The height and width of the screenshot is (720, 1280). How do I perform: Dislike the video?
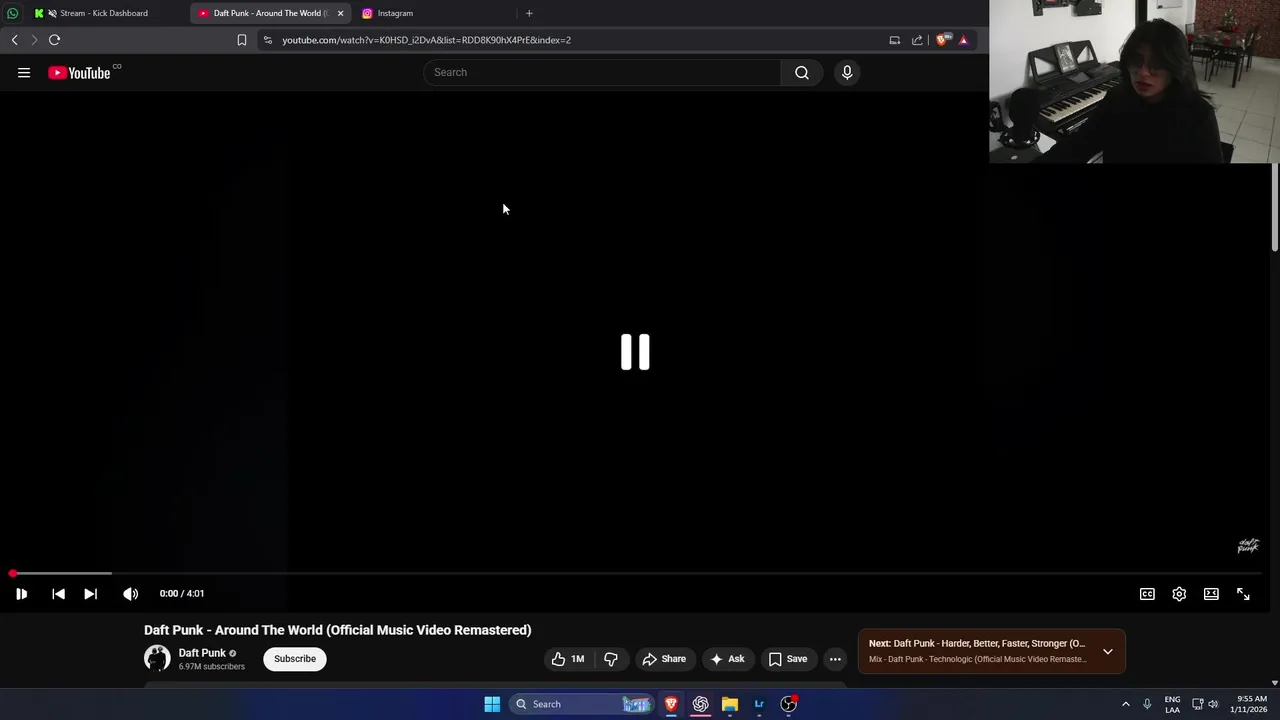610,659
